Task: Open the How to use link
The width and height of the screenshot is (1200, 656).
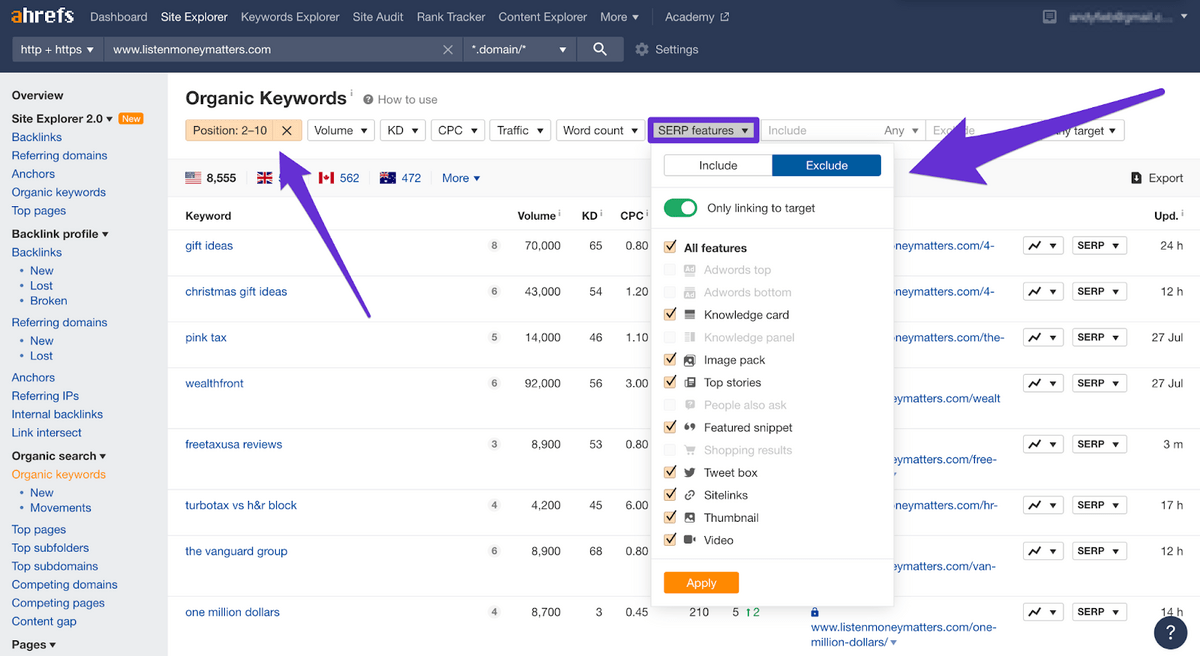Action: [400, 100]
